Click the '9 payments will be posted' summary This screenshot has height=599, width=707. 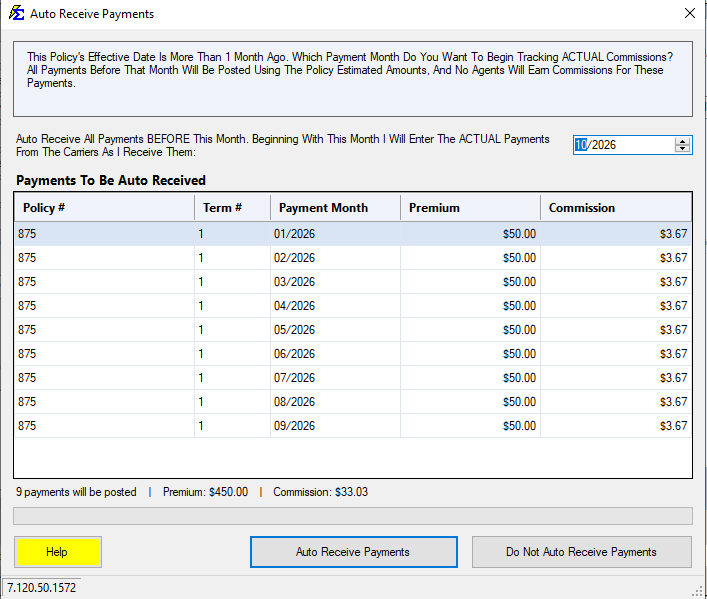tap(76, 492)
